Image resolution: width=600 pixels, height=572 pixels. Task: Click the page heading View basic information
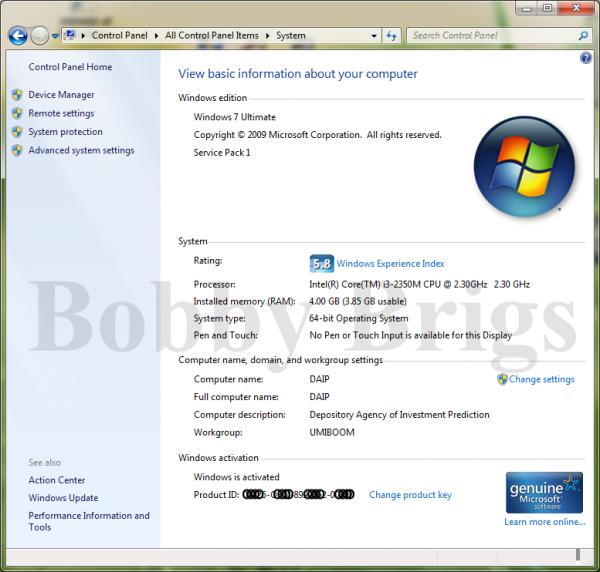click(298, 74)
